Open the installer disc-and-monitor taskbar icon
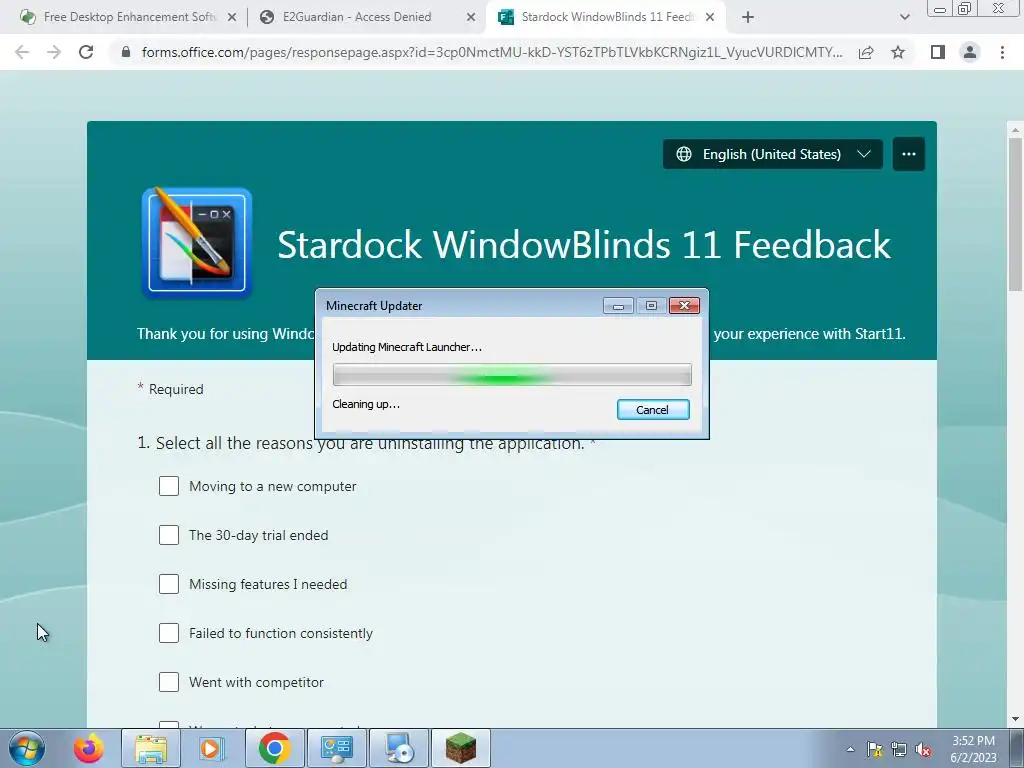Viewport: 1024px width, 768px height. click(x=399, y=748)
